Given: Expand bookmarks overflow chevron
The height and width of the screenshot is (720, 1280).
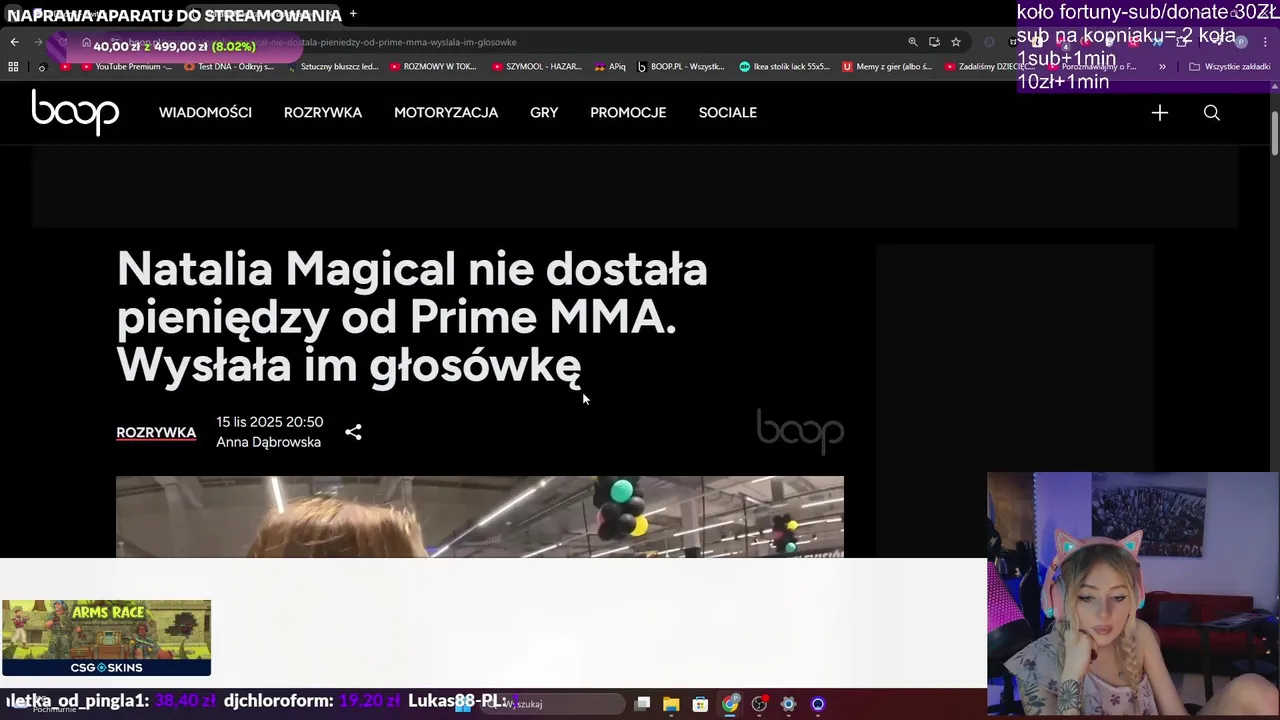Looking at the screenshot, I should click(x=1162, y=67).
